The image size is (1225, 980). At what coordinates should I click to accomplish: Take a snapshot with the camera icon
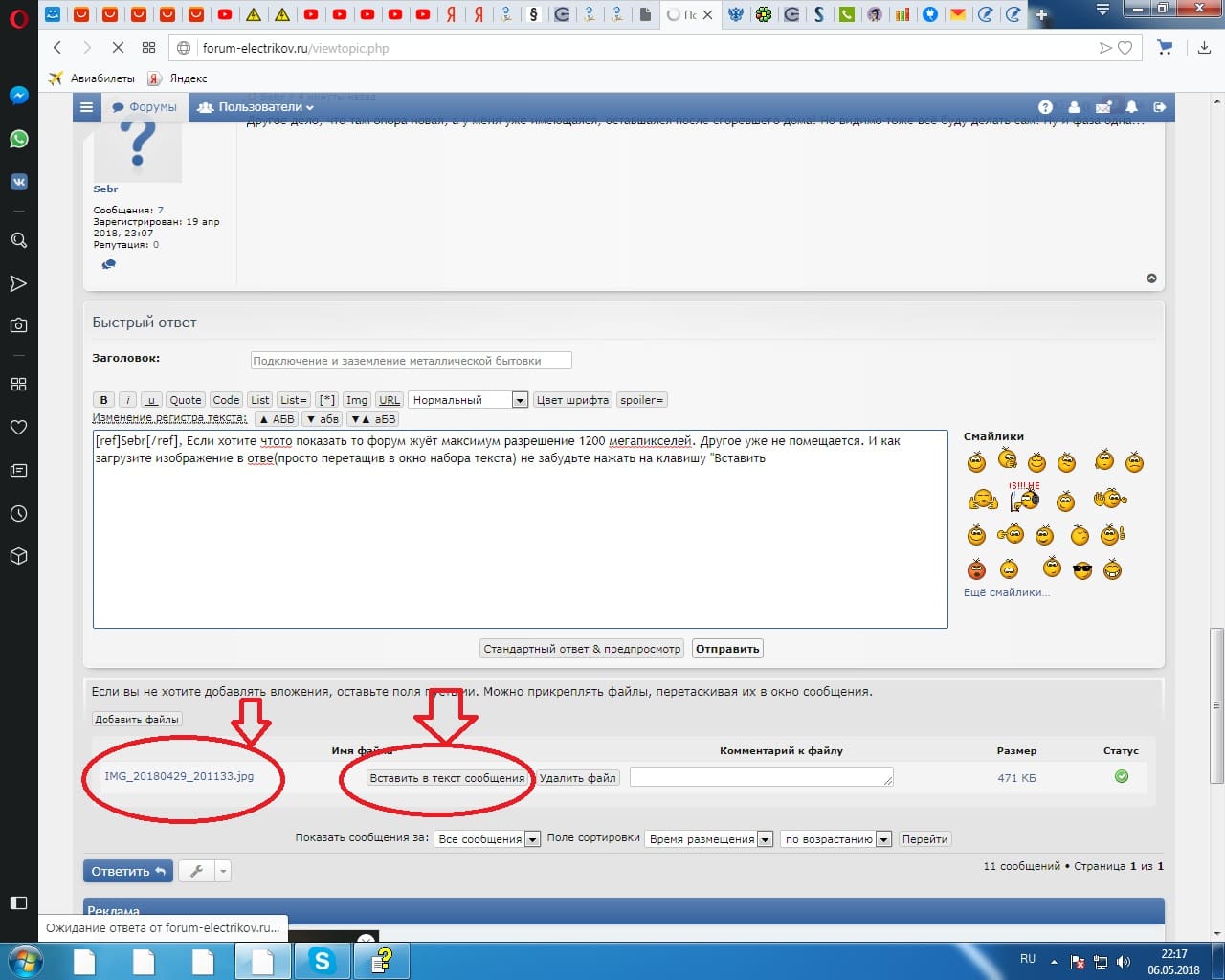click(18, 325)
